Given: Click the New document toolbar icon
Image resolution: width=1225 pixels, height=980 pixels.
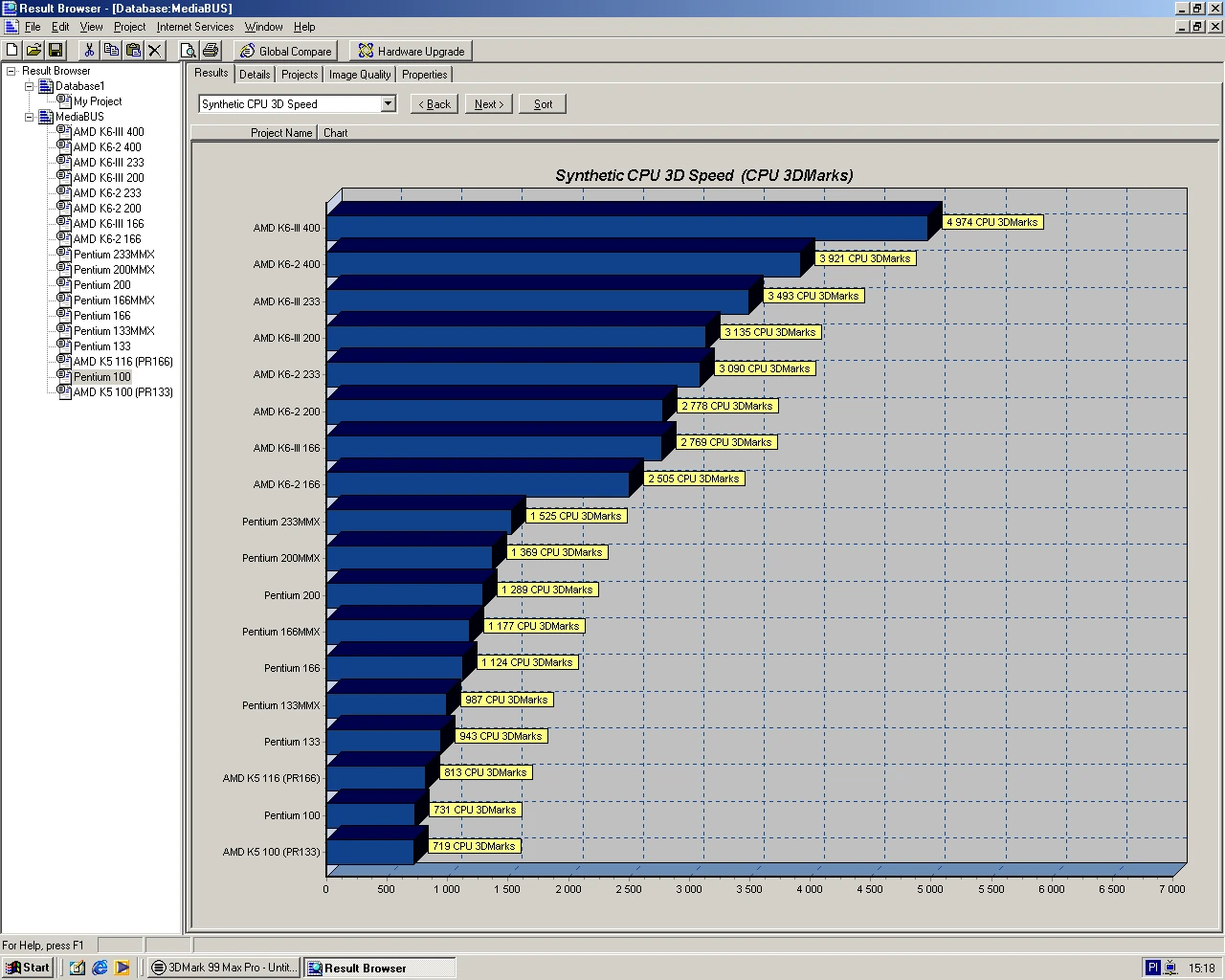Looking at the screenshot, I should pyautogui.click(x=12, y=51).
